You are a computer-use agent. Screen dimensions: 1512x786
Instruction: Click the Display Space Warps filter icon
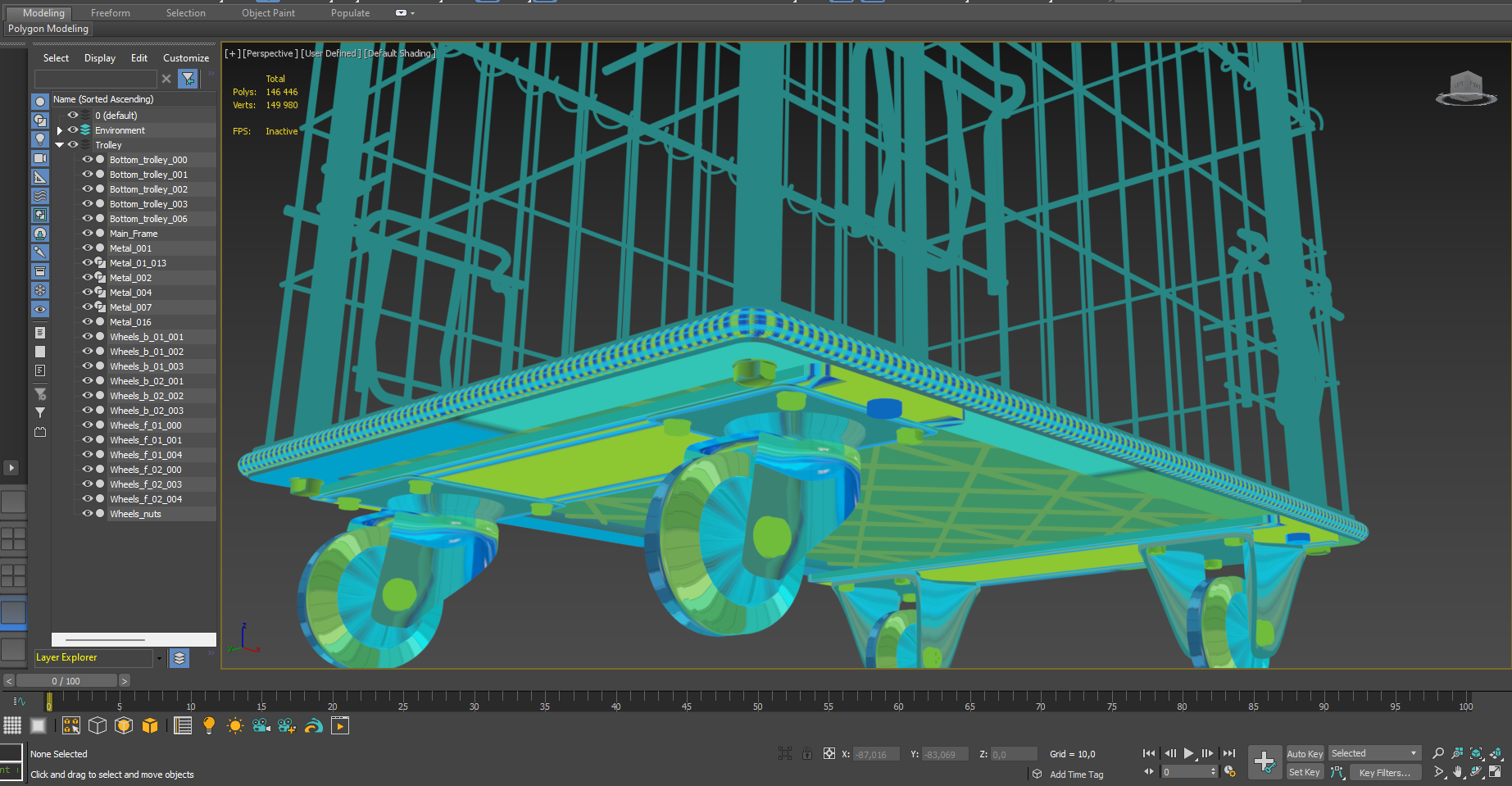pyautogui.click(x=40, y=196)
